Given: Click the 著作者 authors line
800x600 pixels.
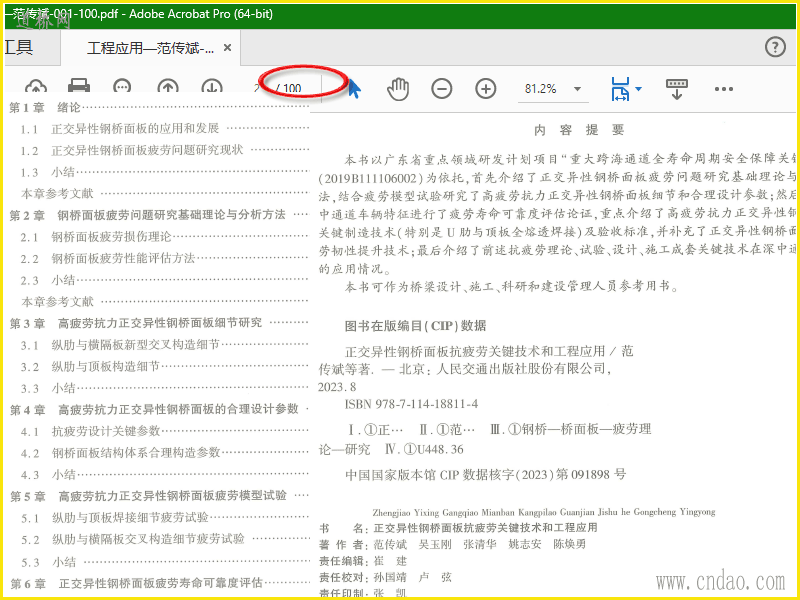Looking at the screenshot, I should (453, 544).
